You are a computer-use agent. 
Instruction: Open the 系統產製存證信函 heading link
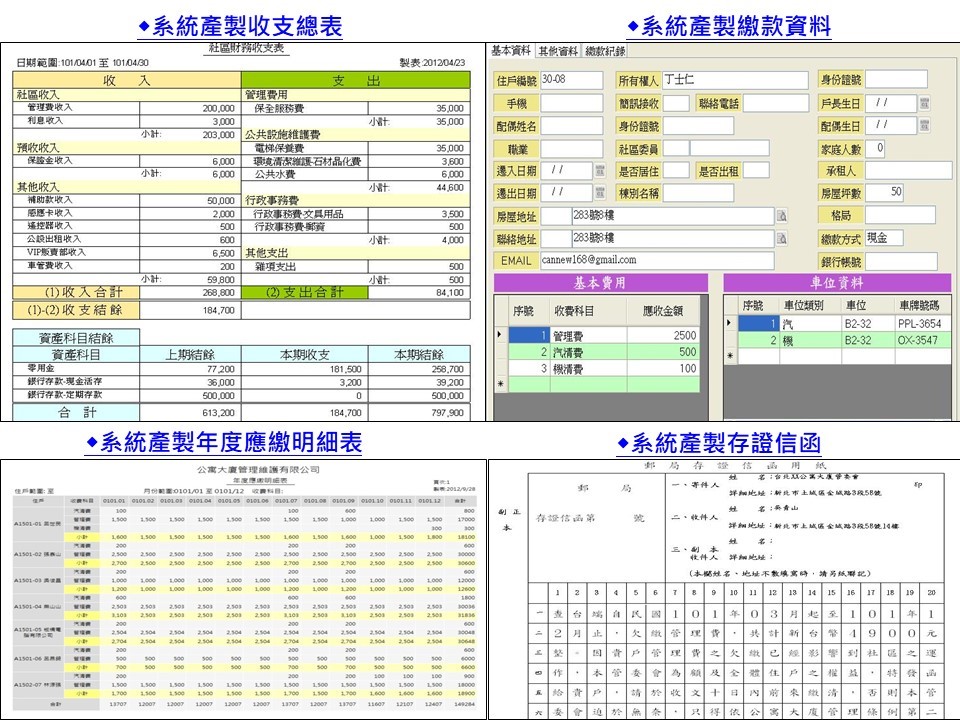tap(719, 442)
